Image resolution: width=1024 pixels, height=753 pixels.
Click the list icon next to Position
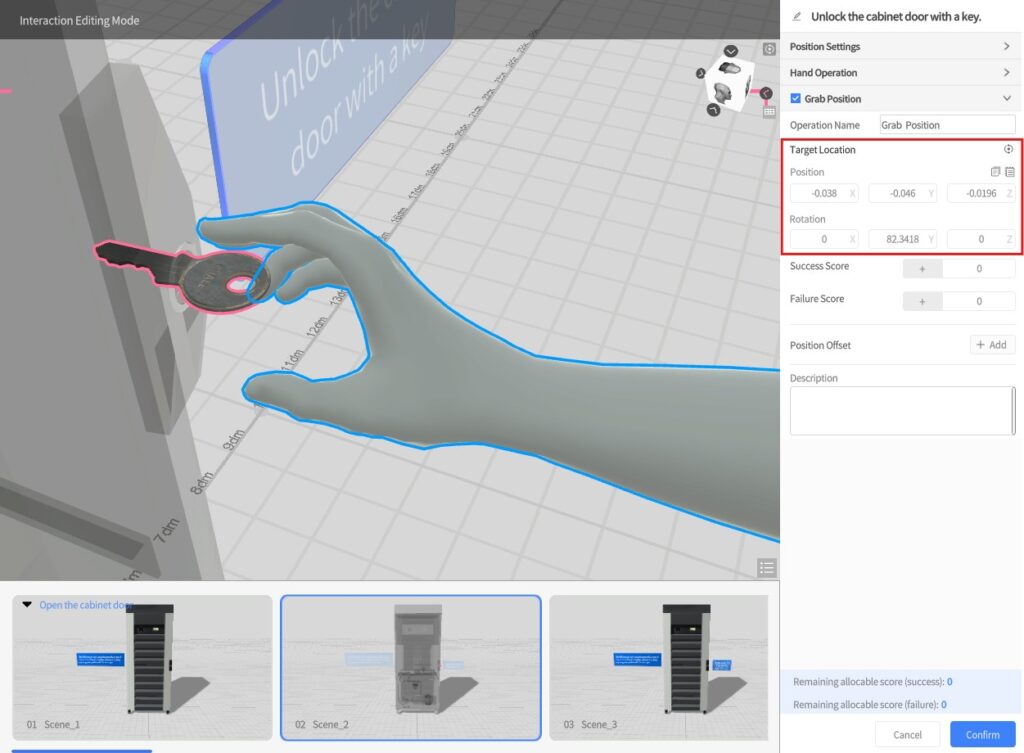[x=1010, y=172]
